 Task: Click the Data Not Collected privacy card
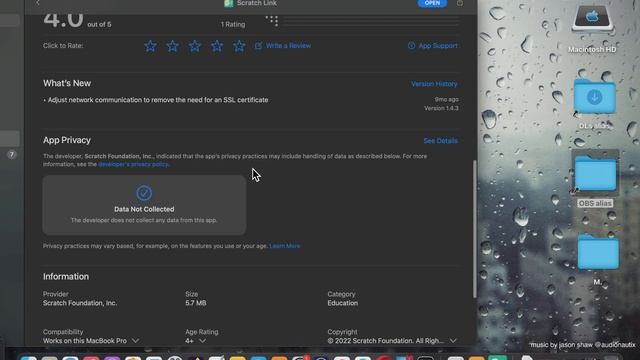pos(144,205)
